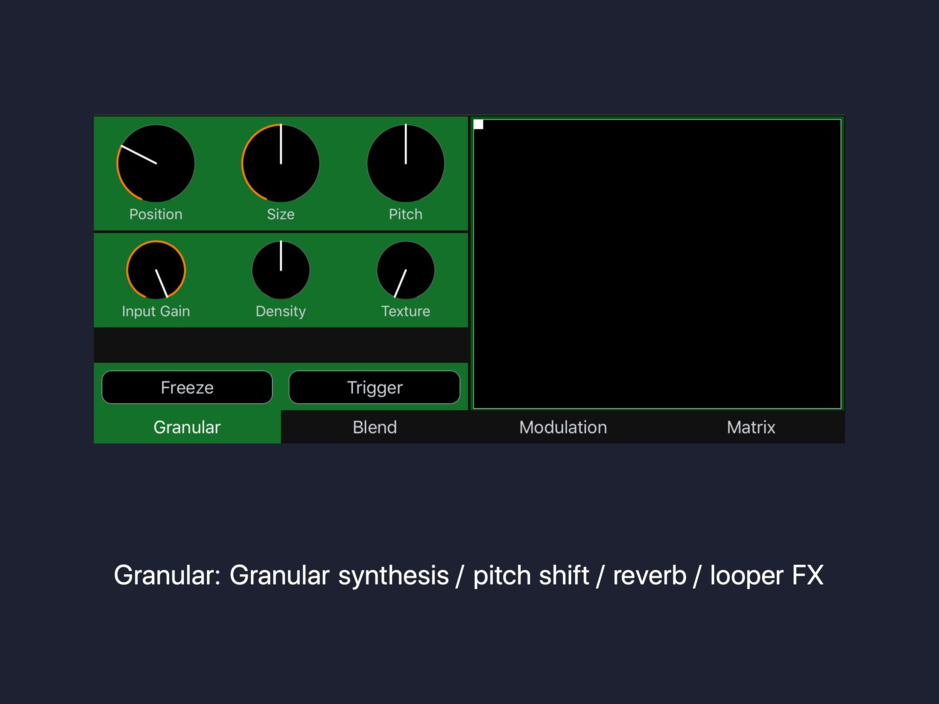Click the Texture knob
Image resolution: width=939 pixels, height=704 pixels.
[x=405, y=270]
